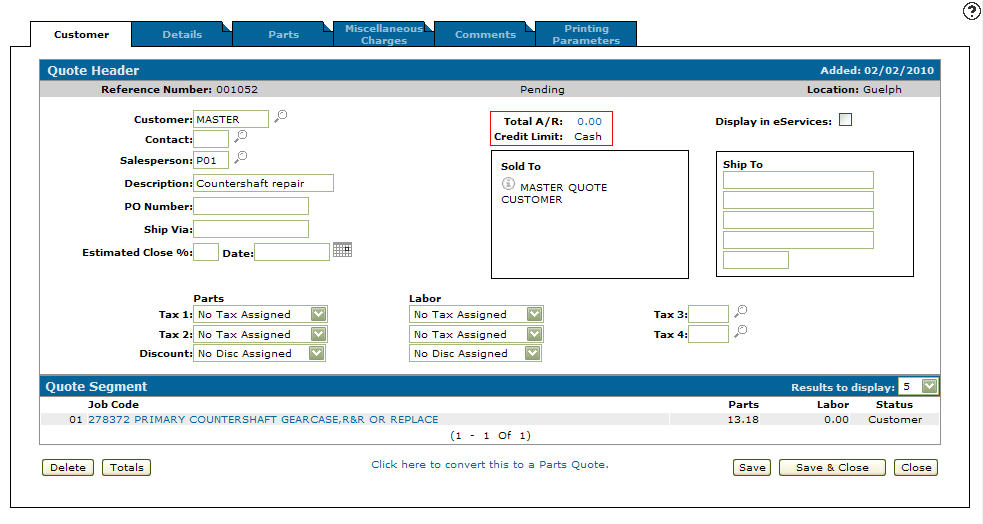Image resolution: width=983 pixels, height=524 pixels.
Task: Expand Labor Tax 2 dropdown
Action: click(x=476, y=334)
